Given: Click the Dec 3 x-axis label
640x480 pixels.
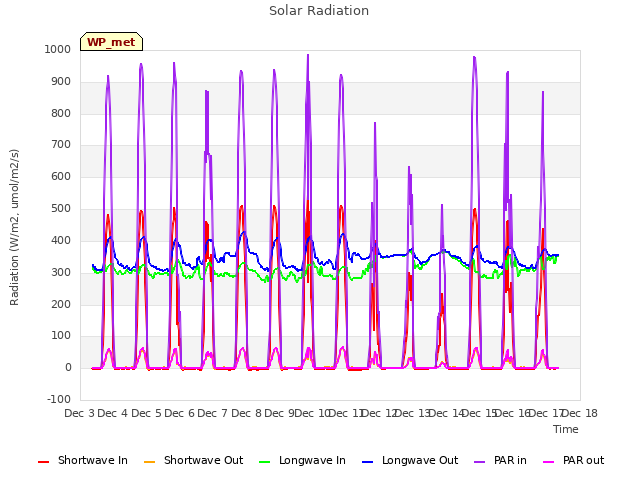Looking at the screenshot, I should tap(79, 413).
